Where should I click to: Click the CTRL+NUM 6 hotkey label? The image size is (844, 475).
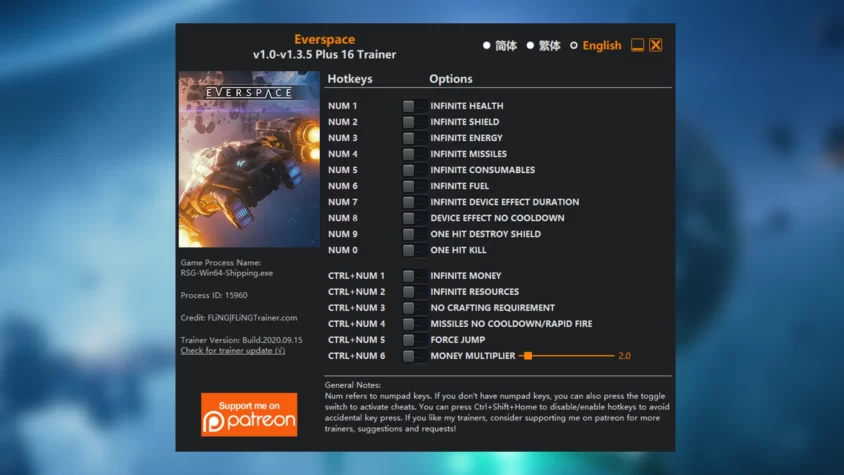(356, 356)
